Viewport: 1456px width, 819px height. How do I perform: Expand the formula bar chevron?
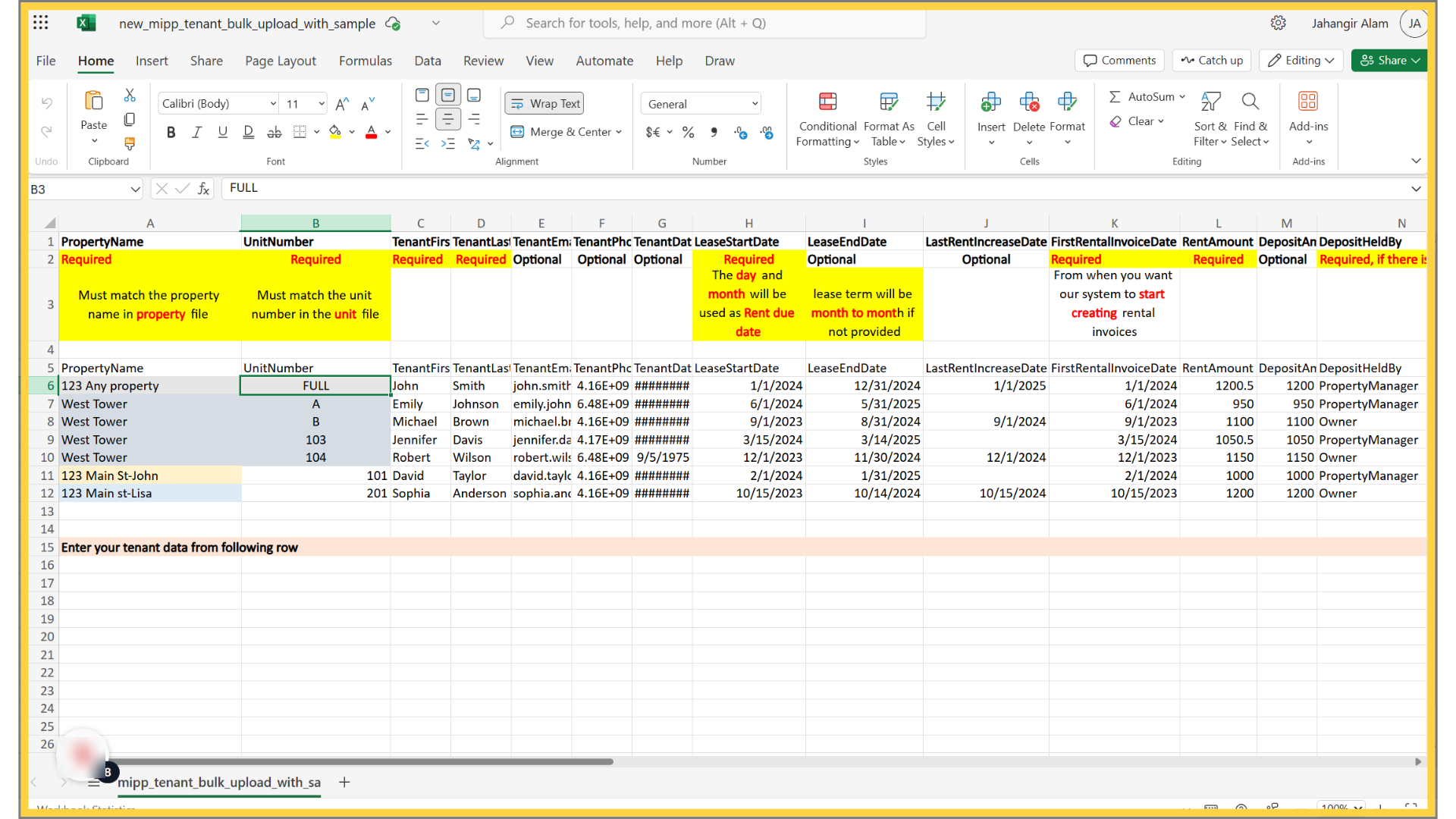[1416, 189]
